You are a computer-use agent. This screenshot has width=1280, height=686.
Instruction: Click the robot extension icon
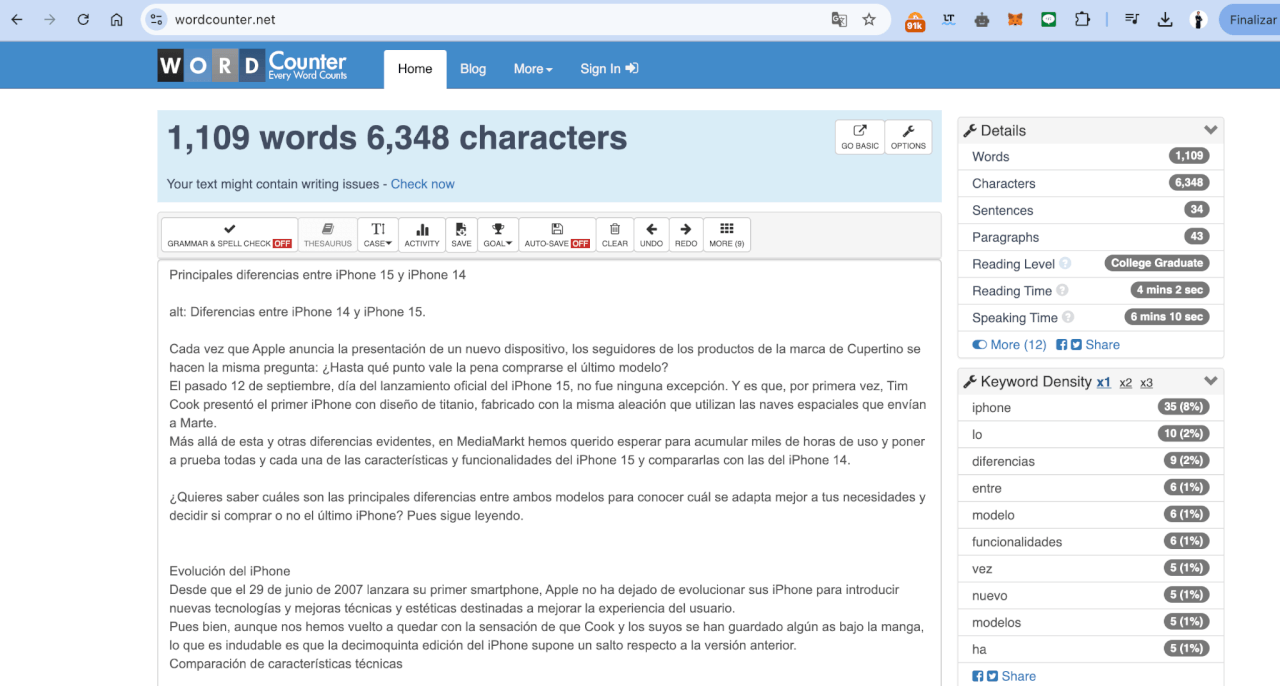982,19
